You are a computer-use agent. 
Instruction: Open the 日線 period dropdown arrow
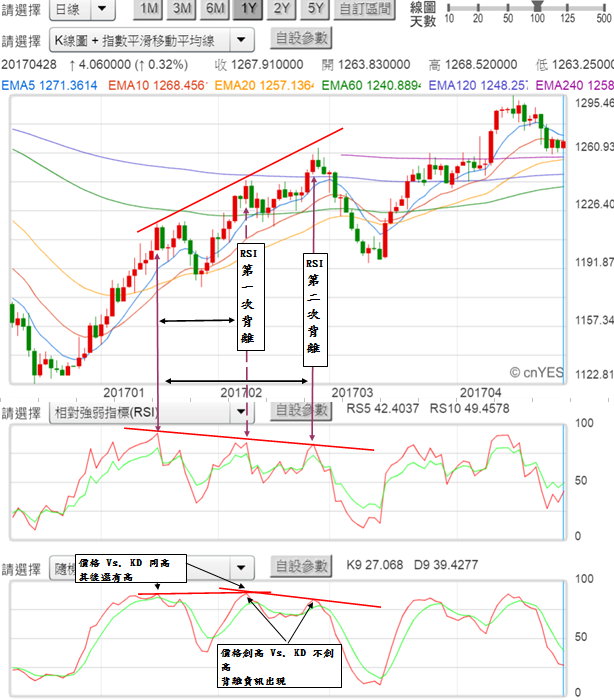[102, 8]
